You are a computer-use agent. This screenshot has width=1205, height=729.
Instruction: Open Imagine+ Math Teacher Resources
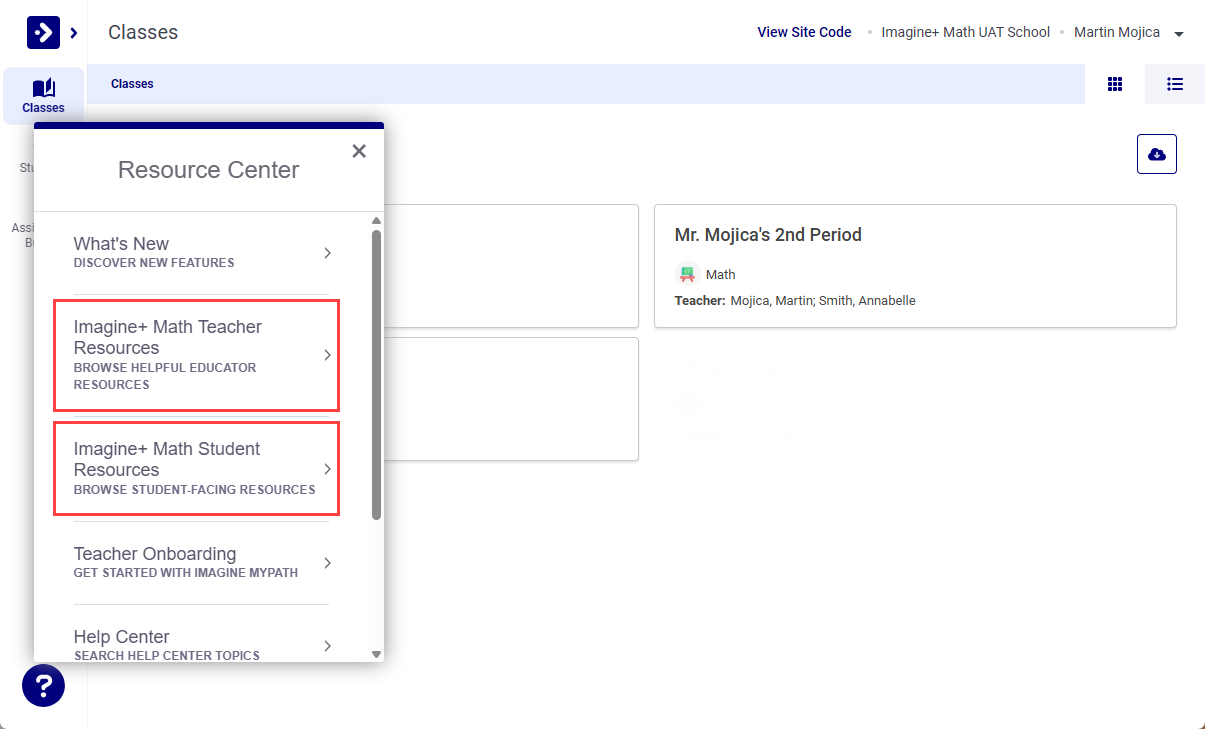196,355
